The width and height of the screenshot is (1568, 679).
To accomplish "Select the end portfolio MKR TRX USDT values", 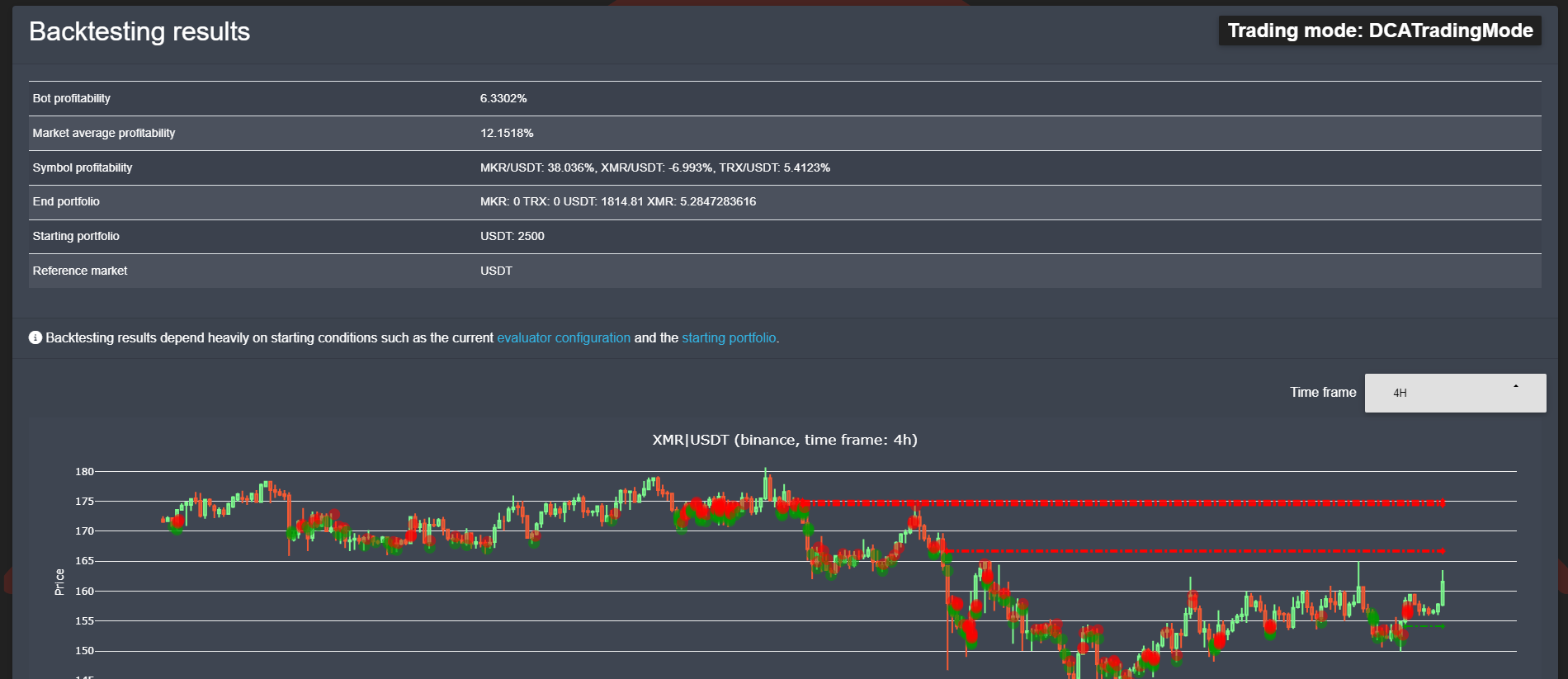I will click(x=618, y=201).
